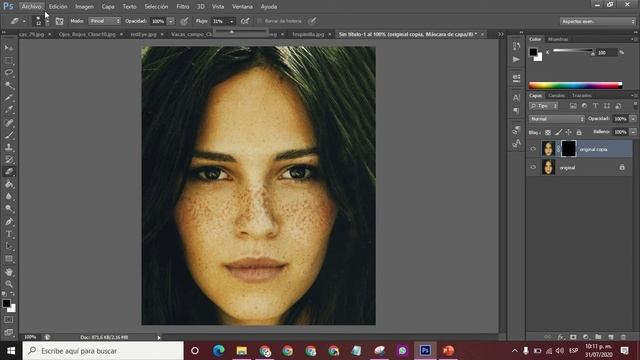Change the screen mode

(9, 332)
